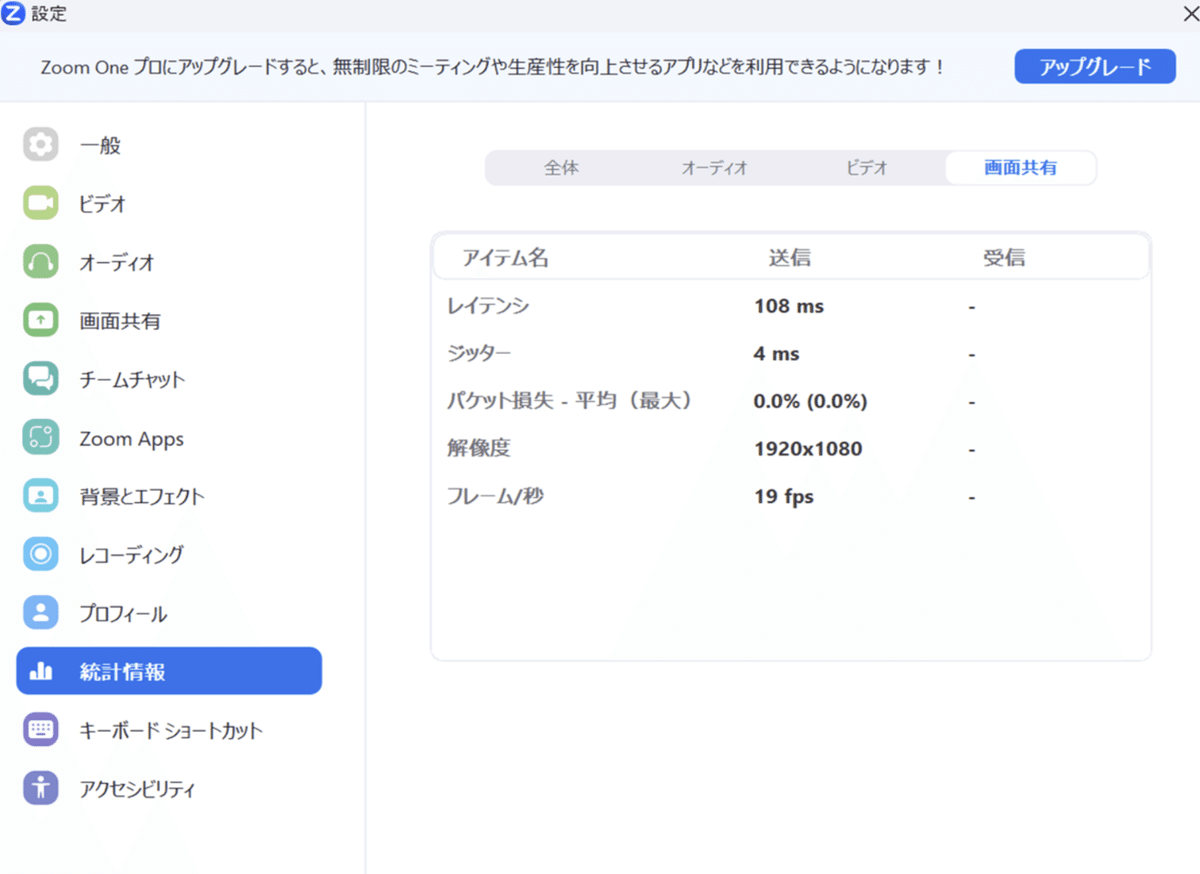Click the 一般 gear icon

41,145
